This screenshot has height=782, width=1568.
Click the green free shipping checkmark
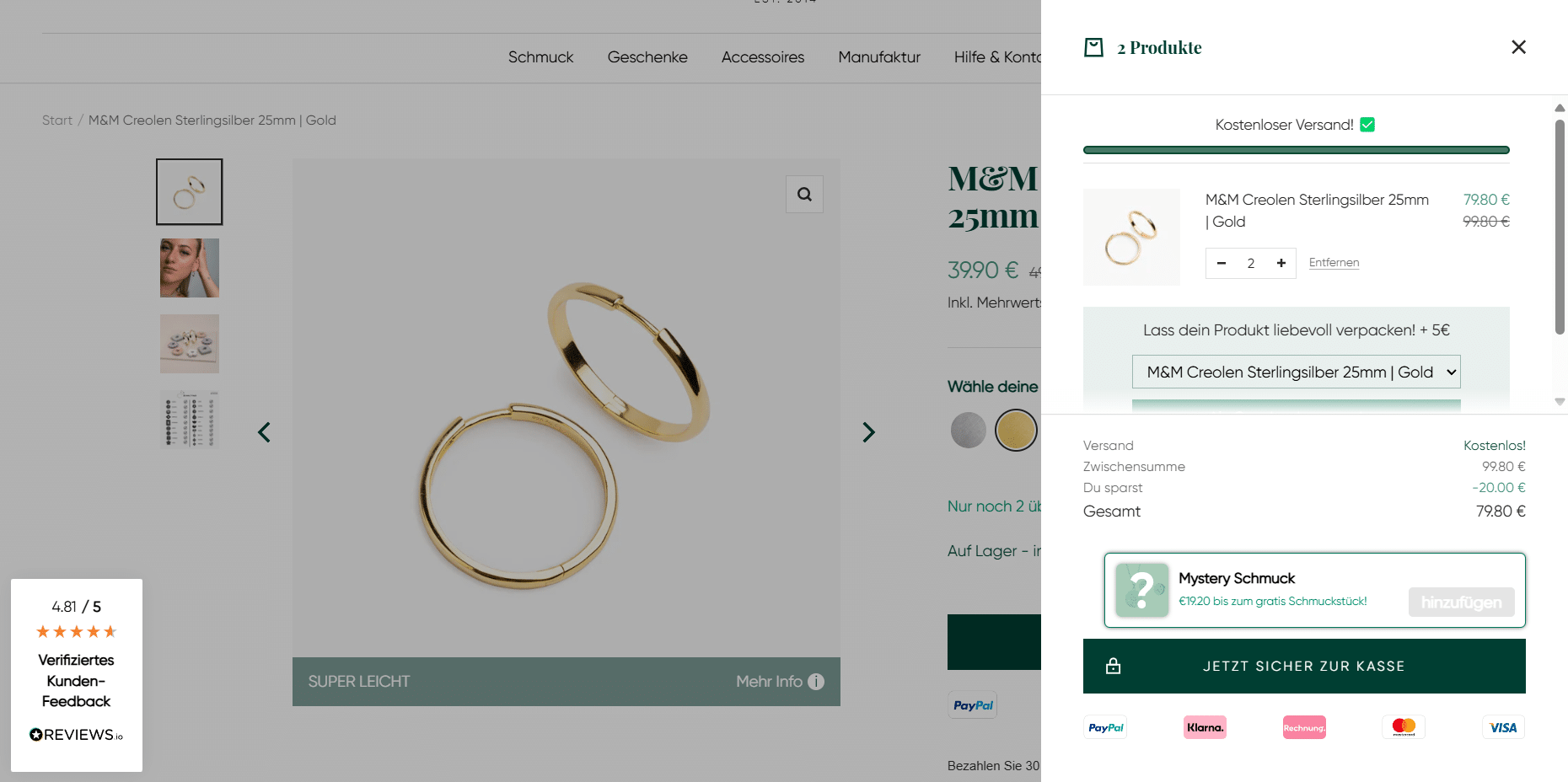[1367, 125]
